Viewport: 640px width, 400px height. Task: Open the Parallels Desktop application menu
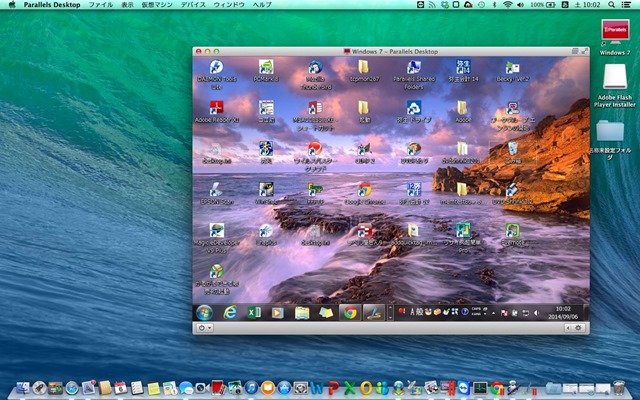[x=52, y=4]
